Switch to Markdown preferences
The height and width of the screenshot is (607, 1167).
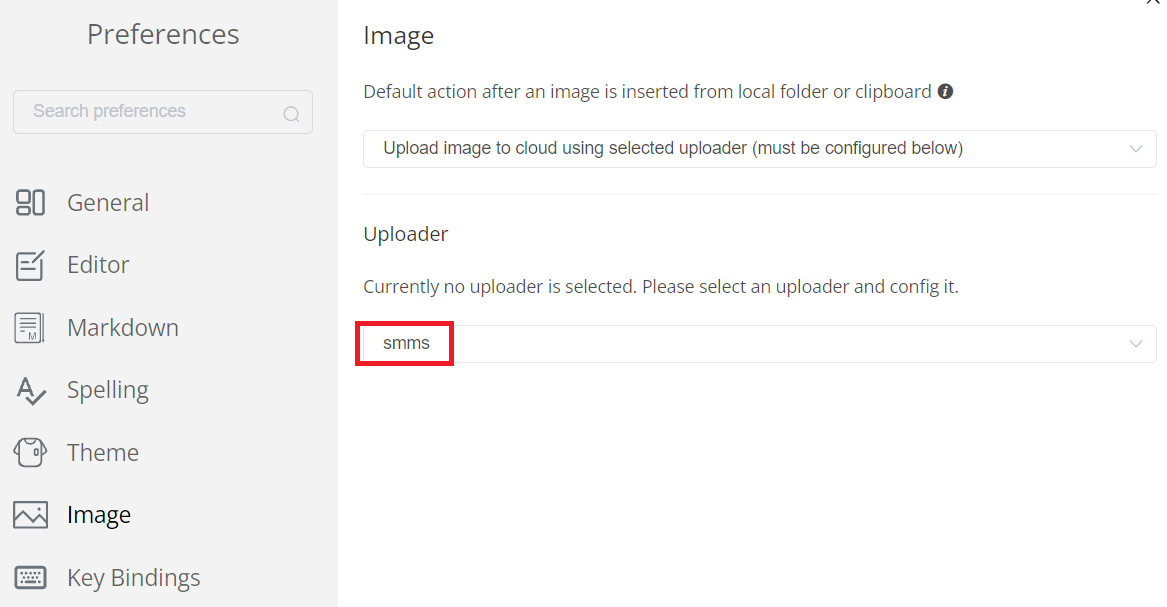pos(122,328)
